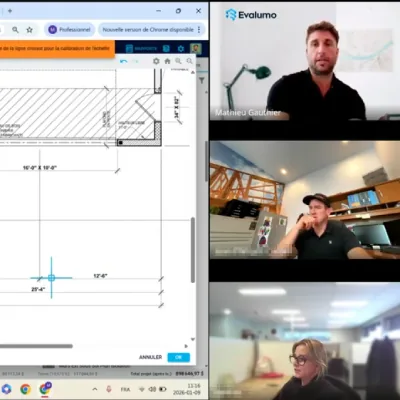Toggle the microphone icon in taskbar
Image resolution: width=400 pixels, height=400 pixels.
click(108, 389)
